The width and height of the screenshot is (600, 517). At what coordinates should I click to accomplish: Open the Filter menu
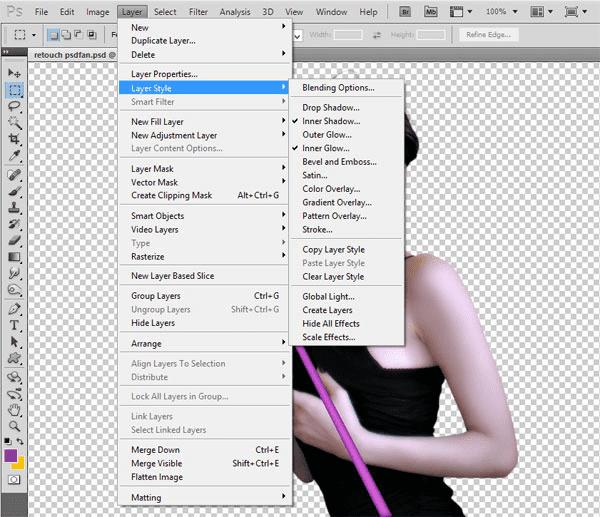pos(198,12)
